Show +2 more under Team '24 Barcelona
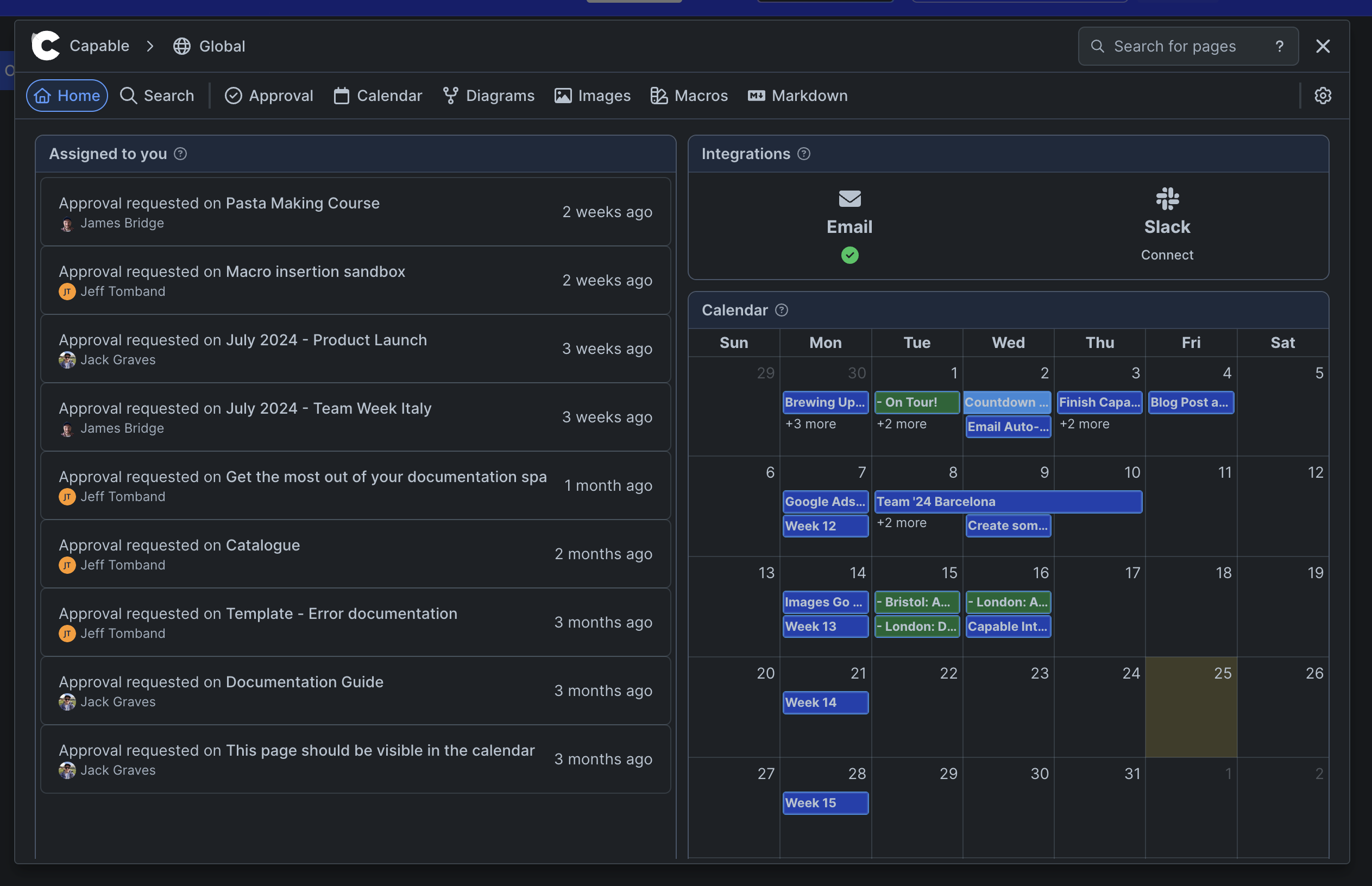 coord(901,523)
